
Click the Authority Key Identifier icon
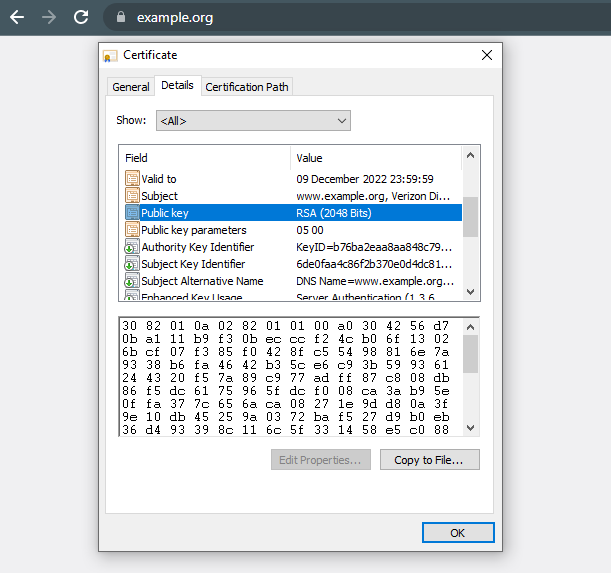coord(132,247)
